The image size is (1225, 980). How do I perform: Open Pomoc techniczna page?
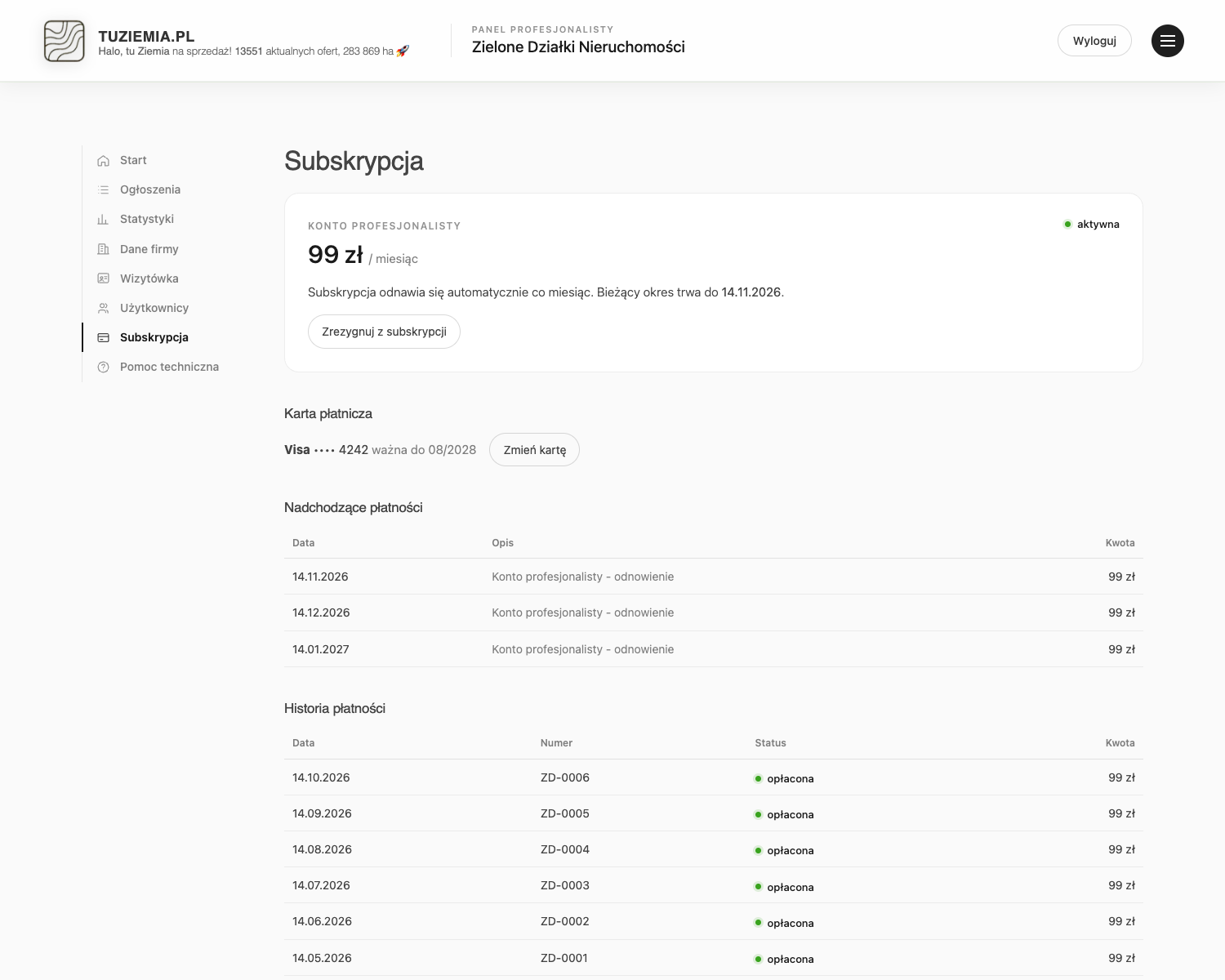pos(169,367)
